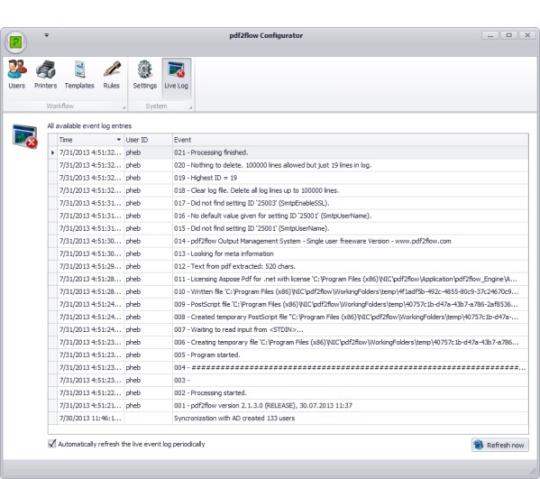This screenshot has width=540, height=479.
Task: Click the row indicator arrow of first row
Action: click(x=53, y=153)
